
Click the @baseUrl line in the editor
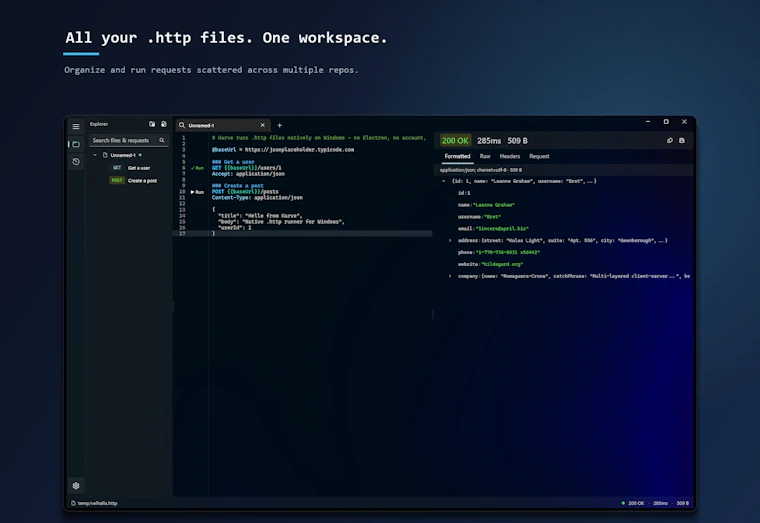coord(283,150)
